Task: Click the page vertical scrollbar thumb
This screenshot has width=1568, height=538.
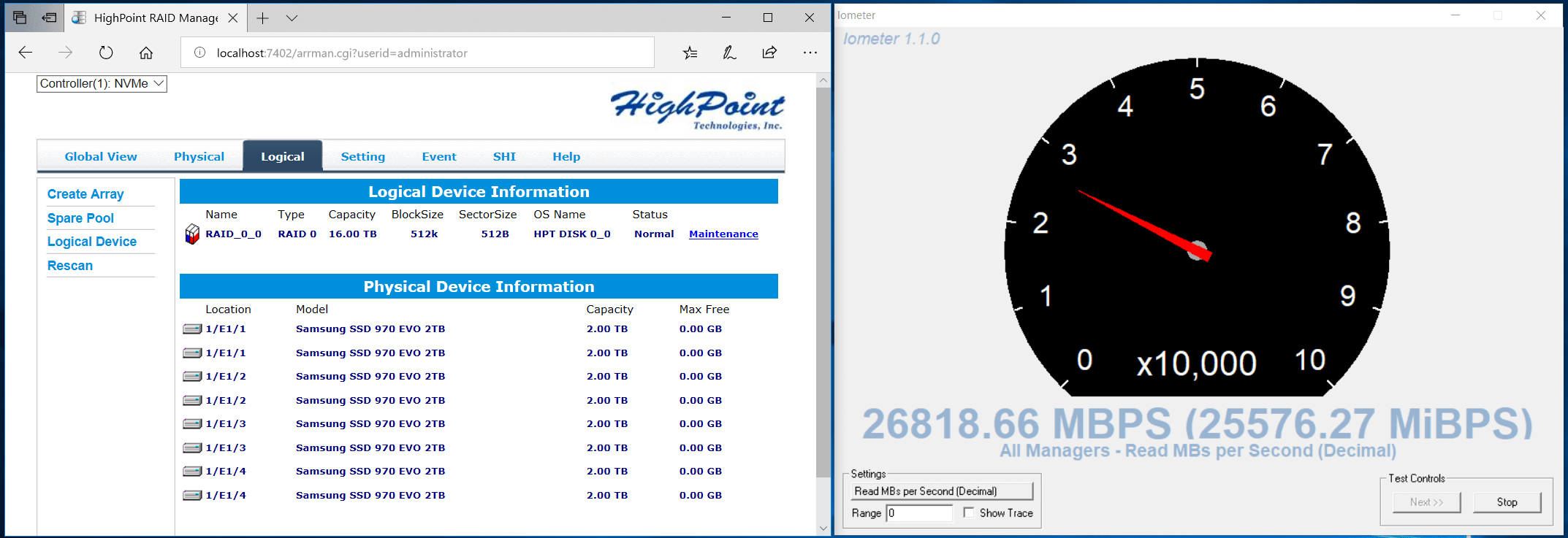Action: (823, 283)
